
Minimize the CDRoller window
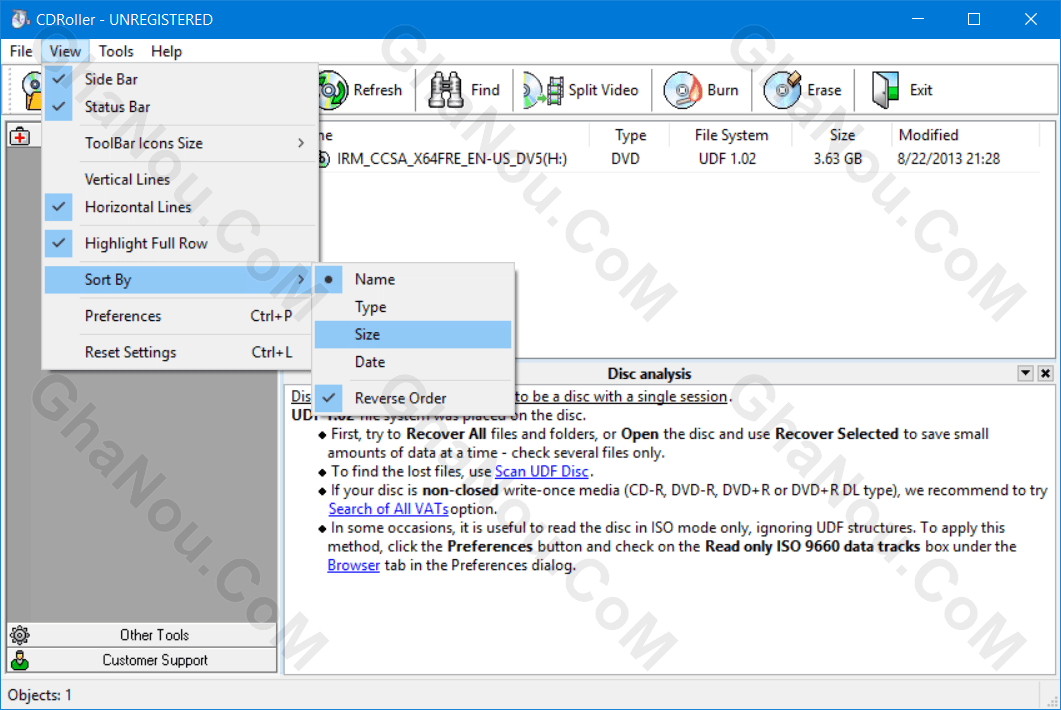point(918,19)
